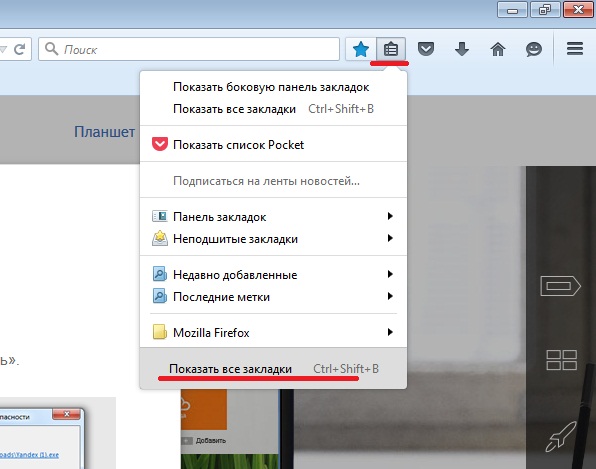Image resolution: width=596 pixels, height=469 pixels.
Task: Open the hamburger main menu
Action: pyautogui.click(x=575, y=49)
